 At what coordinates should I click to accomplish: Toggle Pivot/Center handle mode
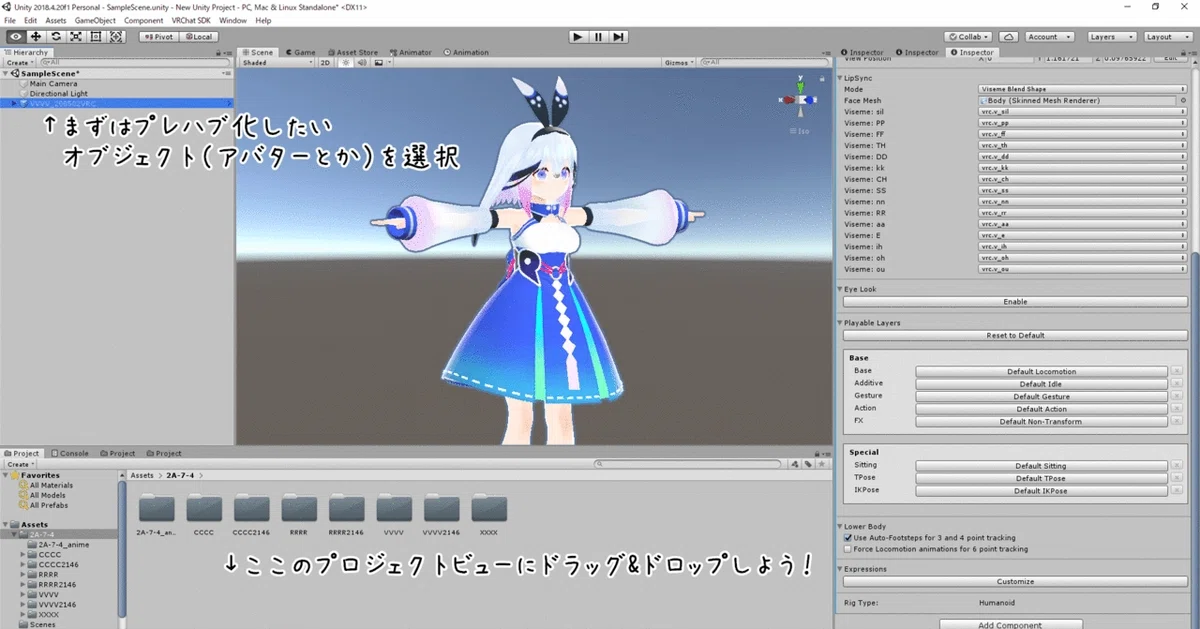(159, 37)
